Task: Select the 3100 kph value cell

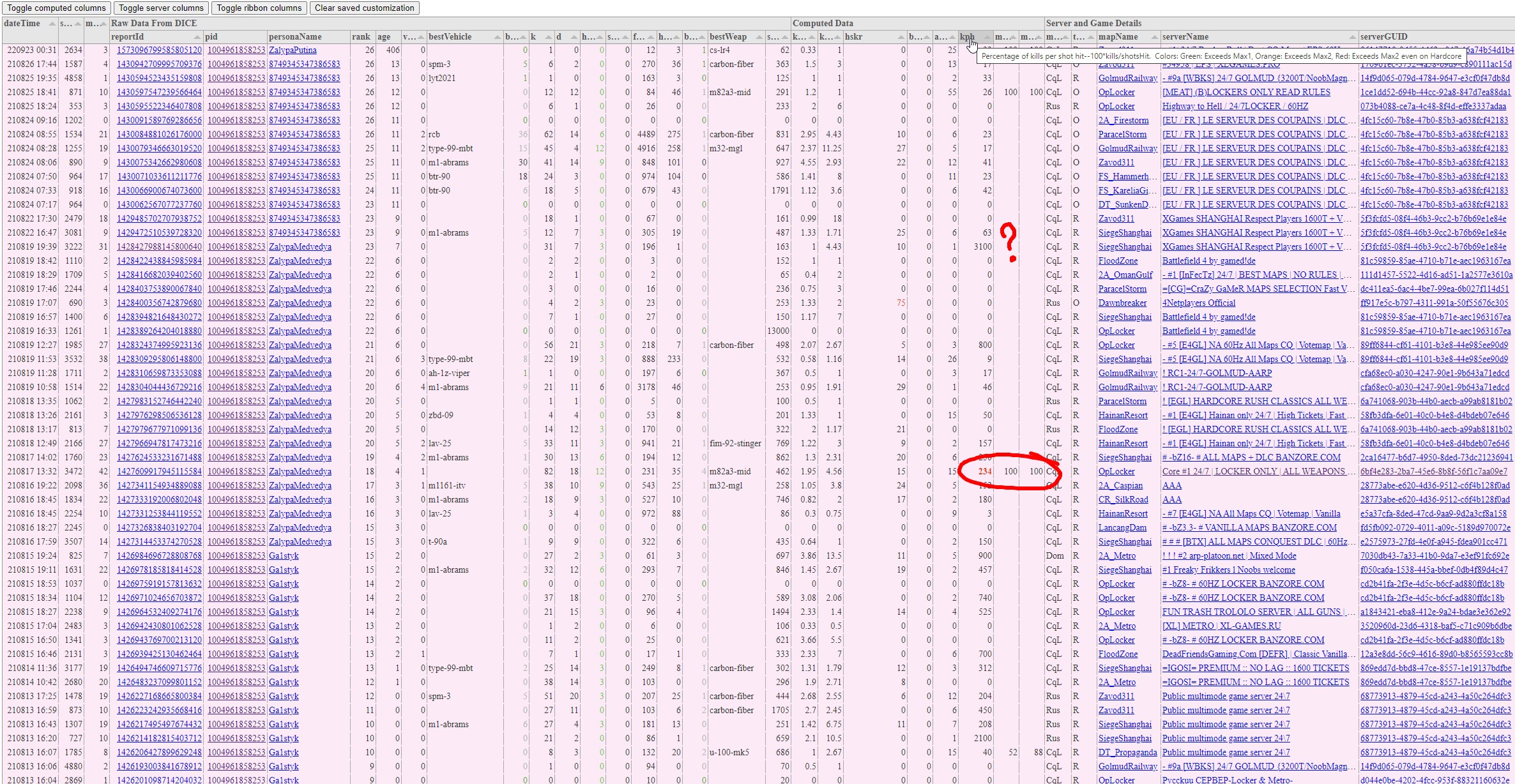Action: [x=976, y=247]
